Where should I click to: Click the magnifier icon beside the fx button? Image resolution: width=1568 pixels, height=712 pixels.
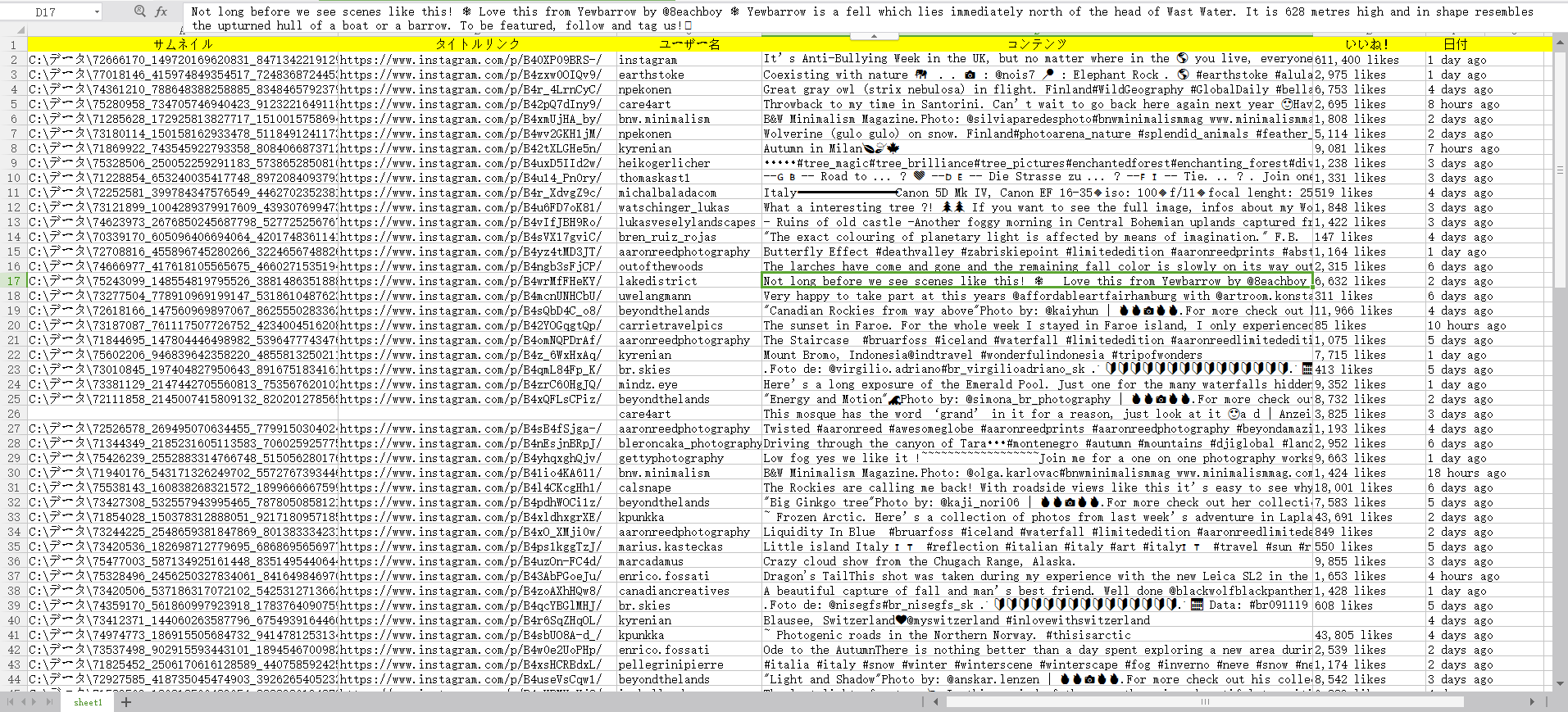(139, 11)
